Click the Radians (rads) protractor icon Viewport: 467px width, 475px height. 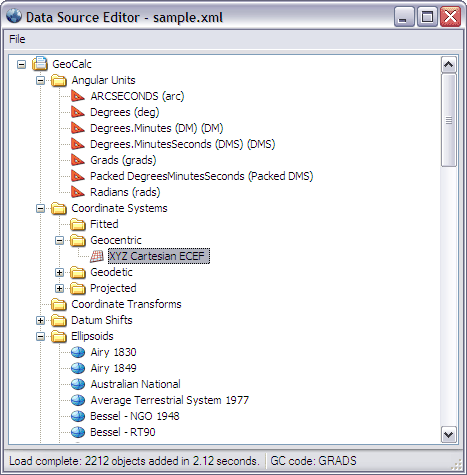click(78, 192)
